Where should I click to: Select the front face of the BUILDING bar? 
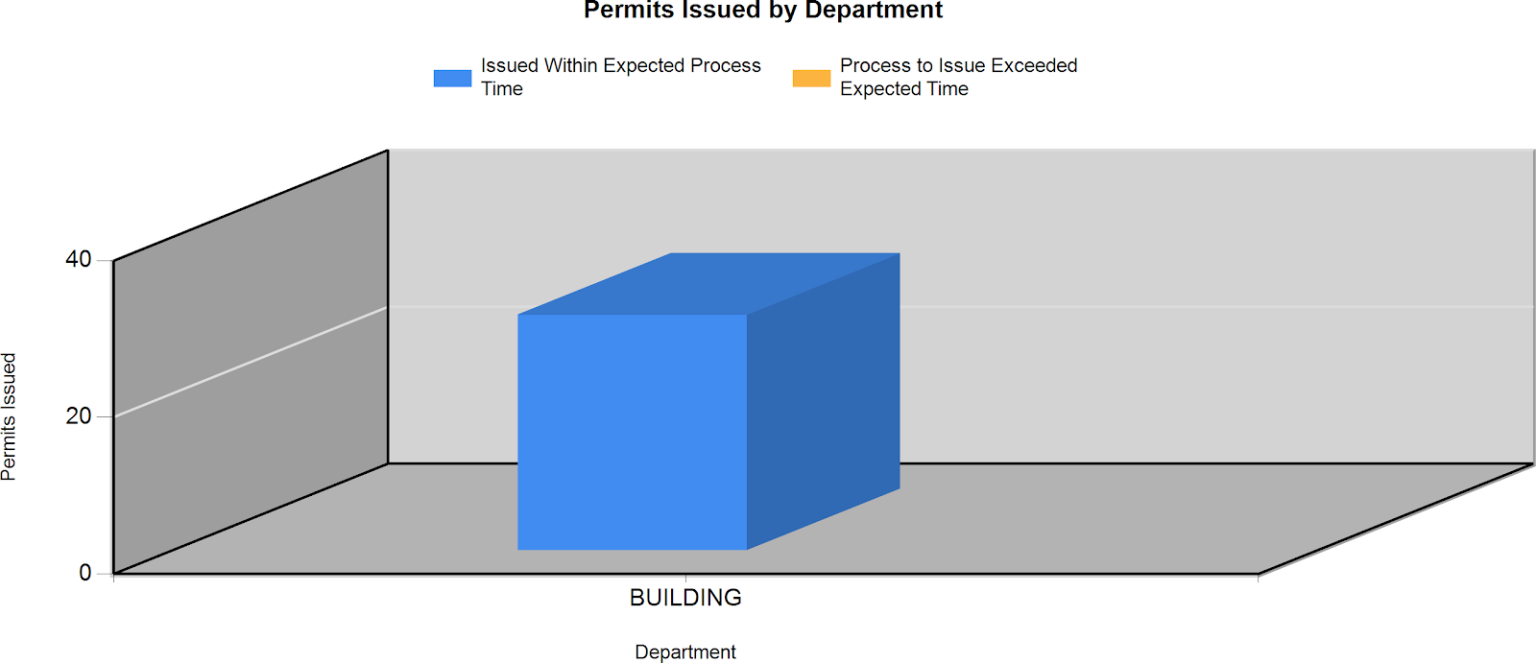coord(632,432)
